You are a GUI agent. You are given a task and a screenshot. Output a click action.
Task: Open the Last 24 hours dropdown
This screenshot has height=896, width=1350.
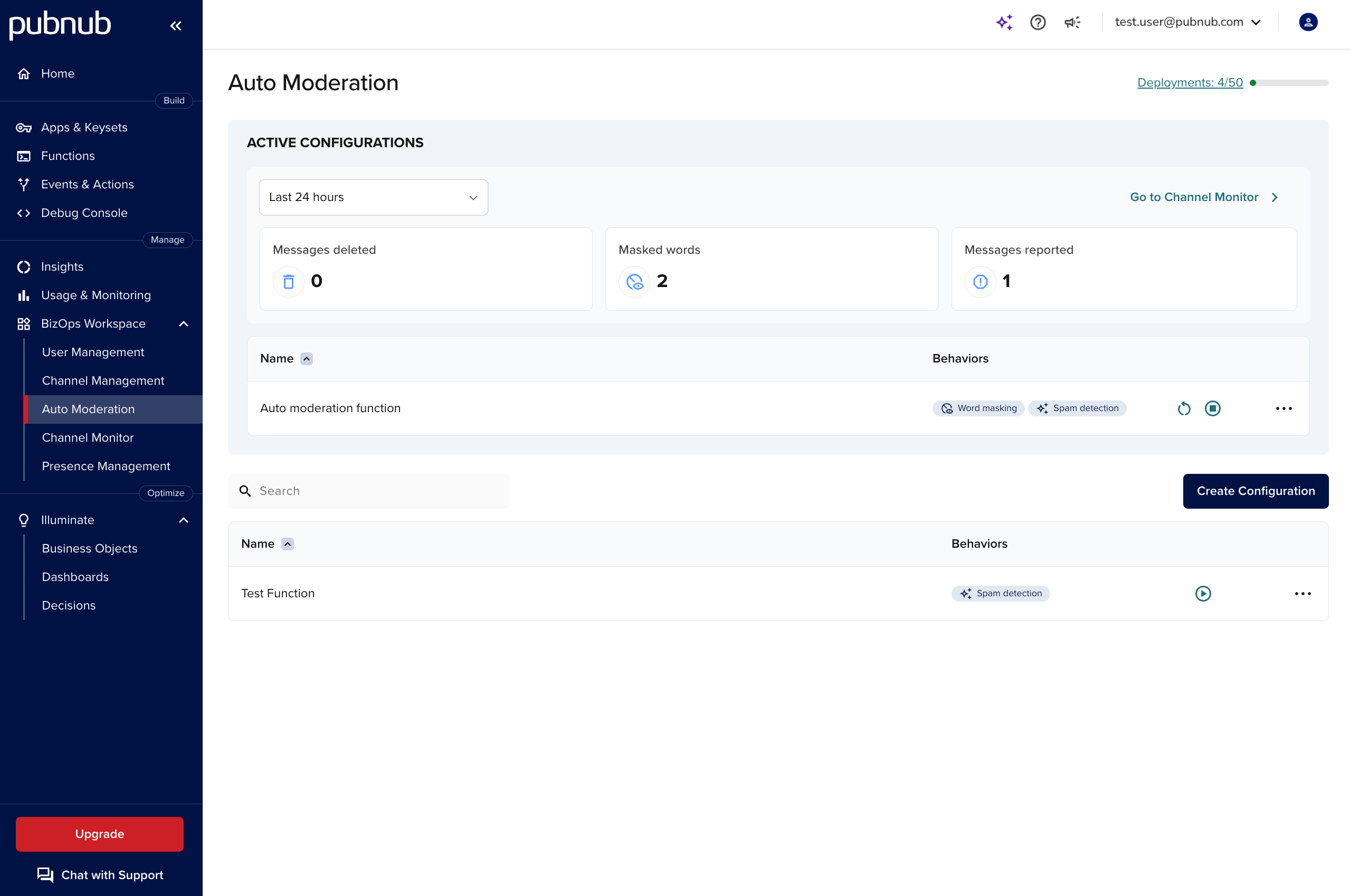[373, 197]
